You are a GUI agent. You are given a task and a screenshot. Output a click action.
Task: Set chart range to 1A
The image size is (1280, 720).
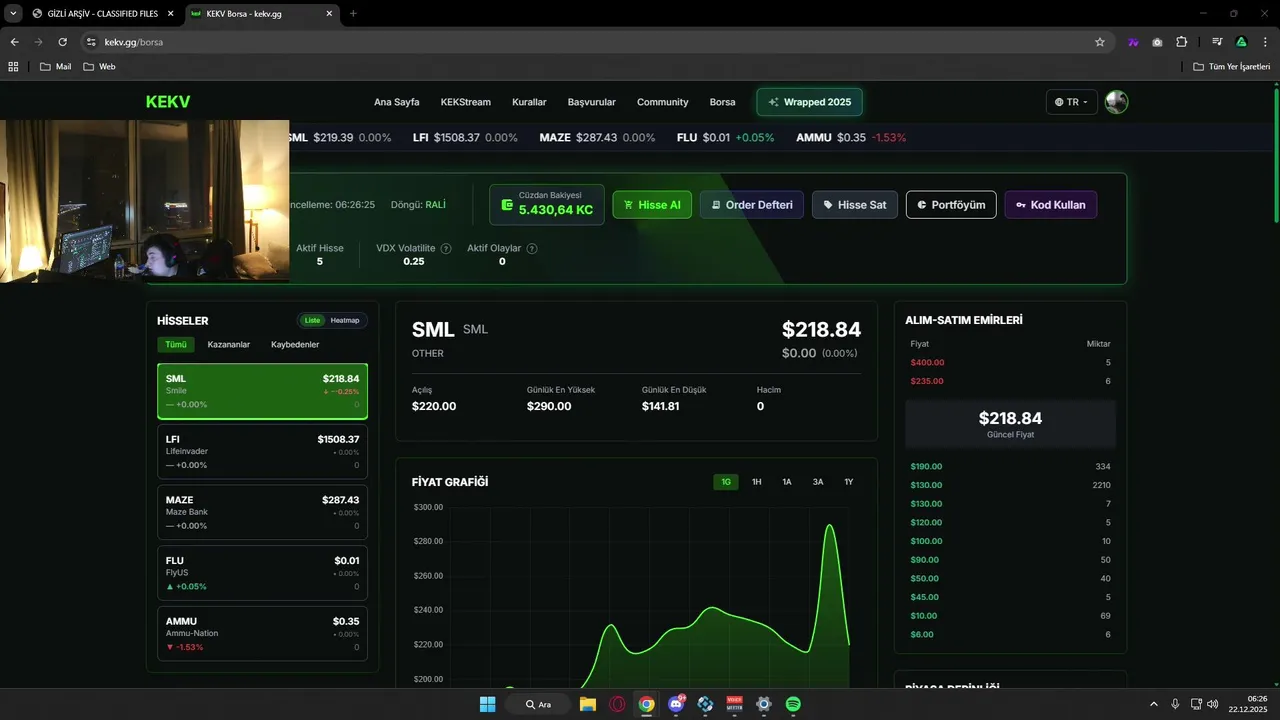pyautogui.click(x=787, y=482)
